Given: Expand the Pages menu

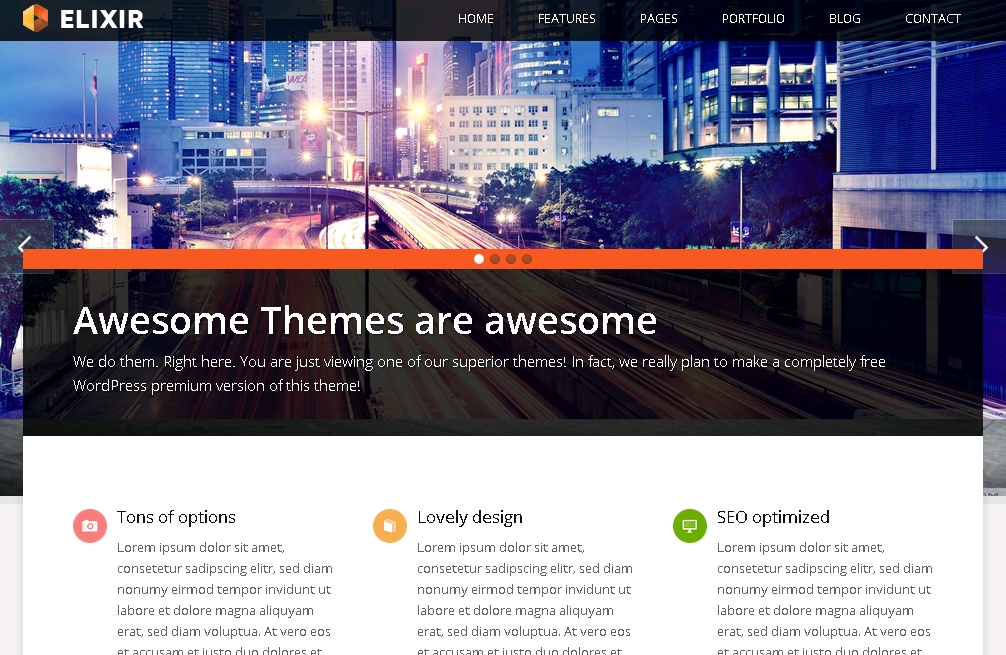Looking at the screenshot, I should [x=658, y=19].
